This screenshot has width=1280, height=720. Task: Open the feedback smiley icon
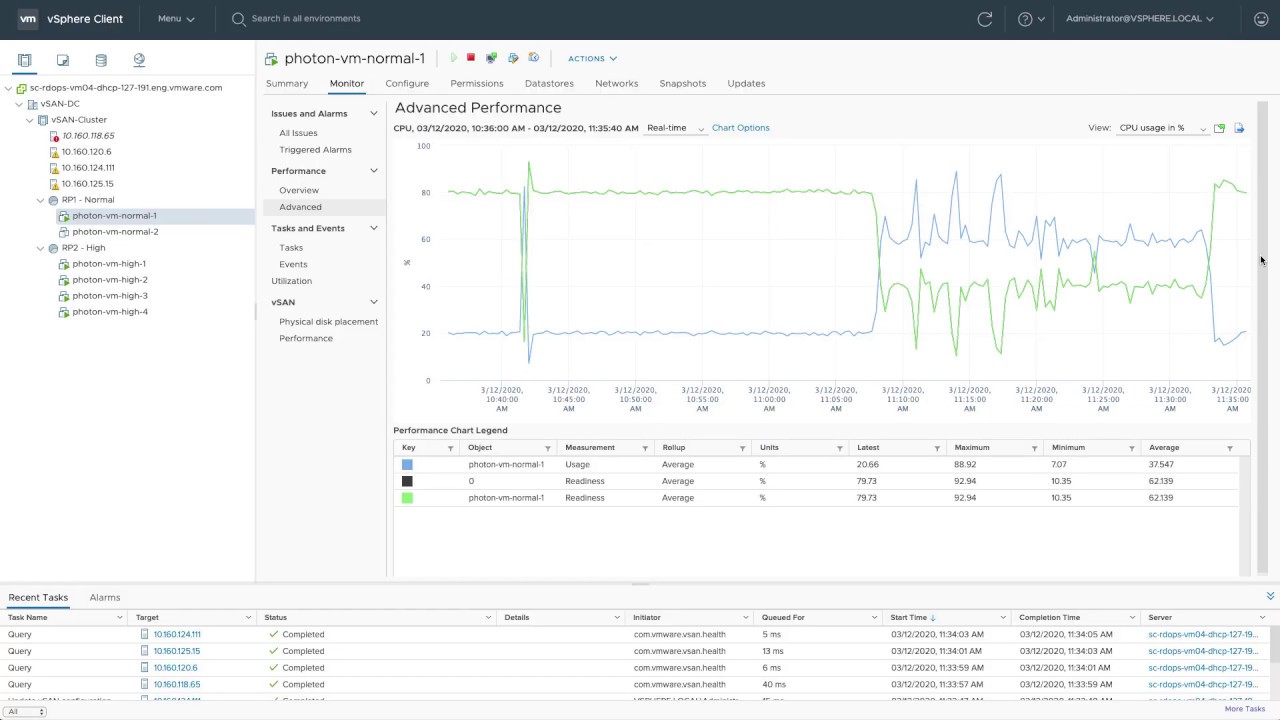(x=1261, y=19)
